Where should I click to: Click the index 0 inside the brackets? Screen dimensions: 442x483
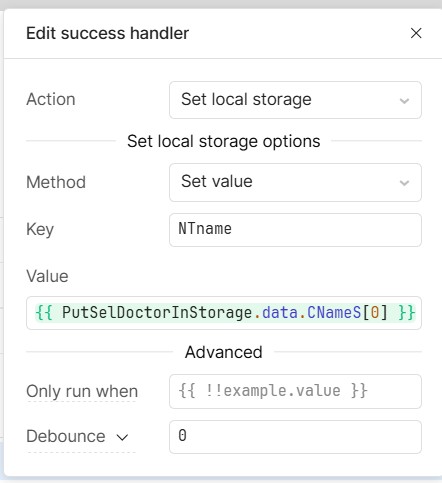375,313
